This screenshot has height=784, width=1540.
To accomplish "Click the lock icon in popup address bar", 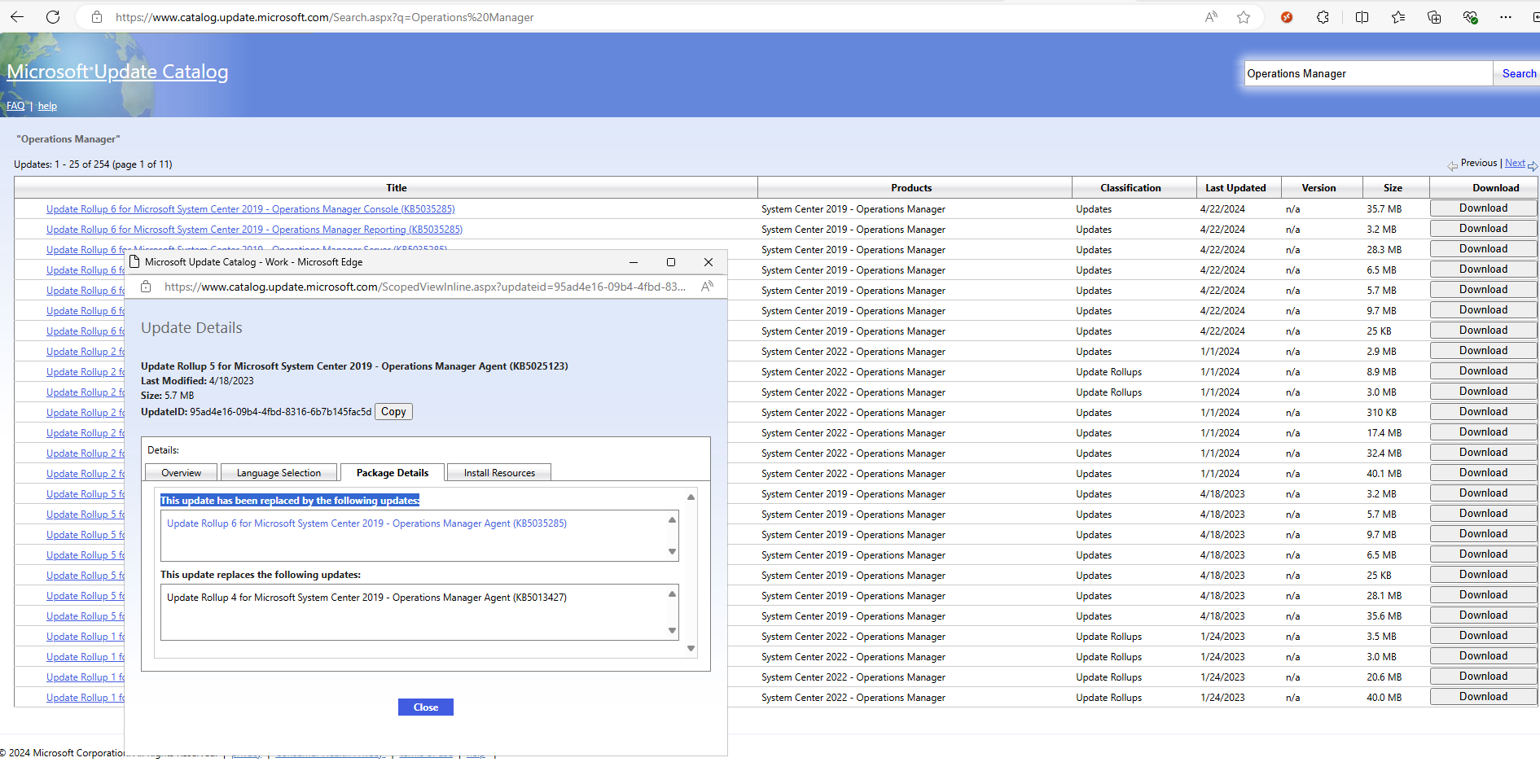I will pos(146,287).
